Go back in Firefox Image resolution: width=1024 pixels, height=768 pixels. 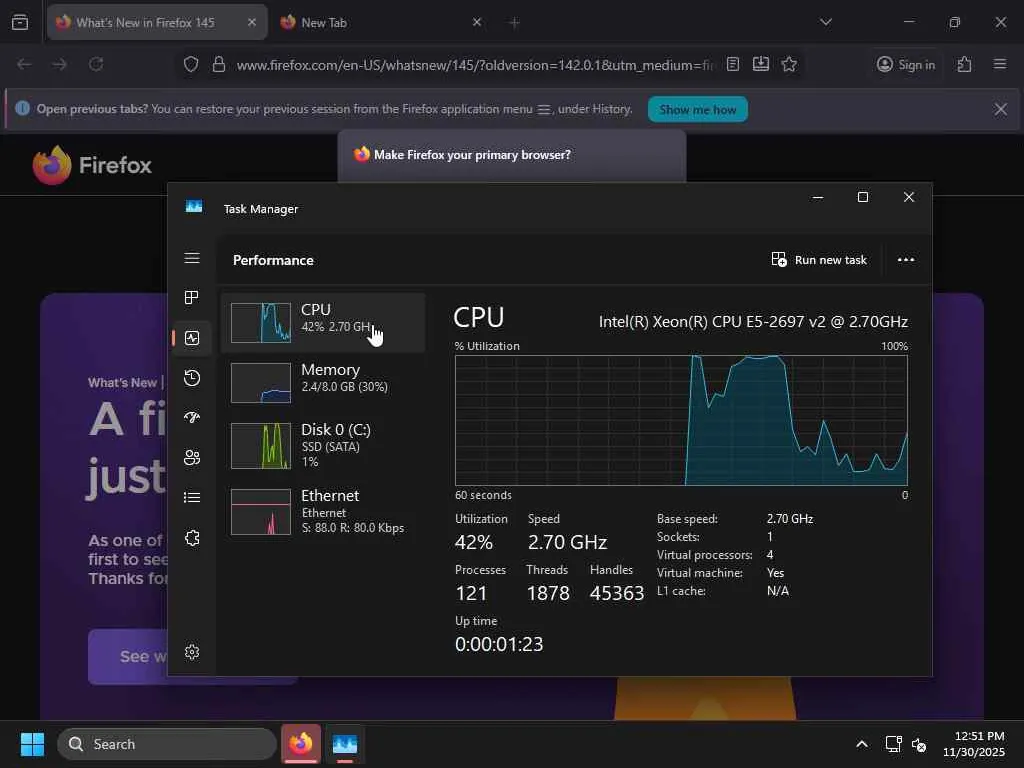pos(24,64)
